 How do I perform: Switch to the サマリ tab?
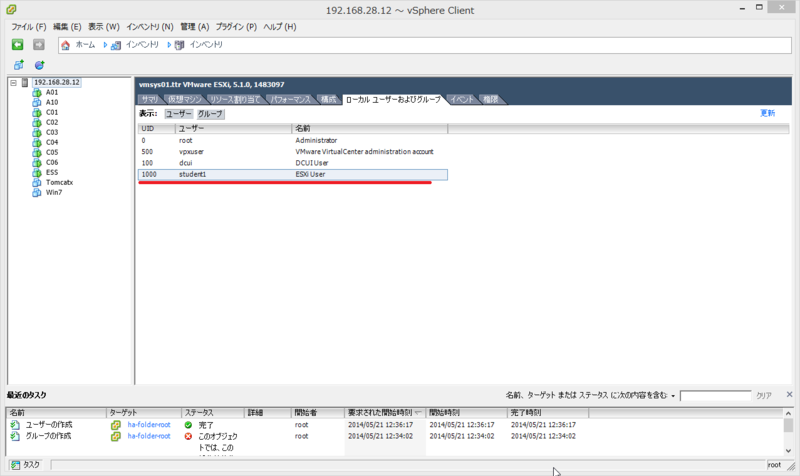[x=150, y=99]
